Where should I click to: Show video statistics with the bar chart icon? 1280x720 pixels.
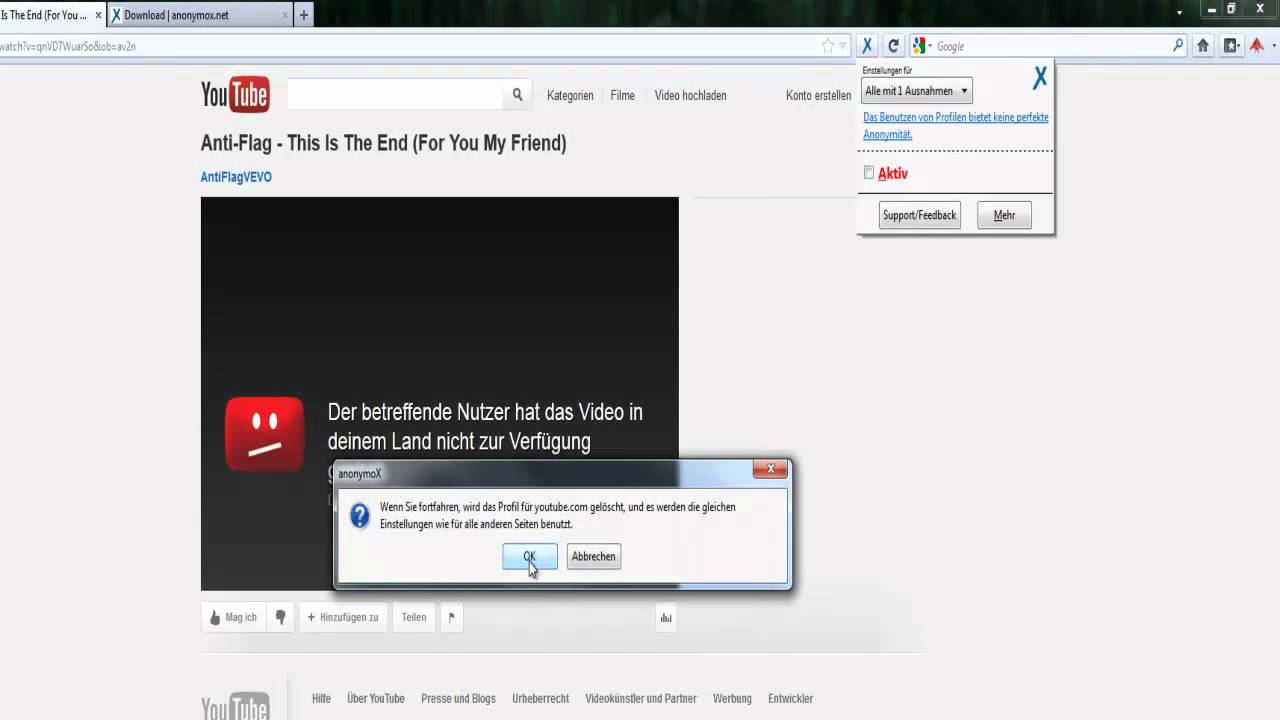666,618
